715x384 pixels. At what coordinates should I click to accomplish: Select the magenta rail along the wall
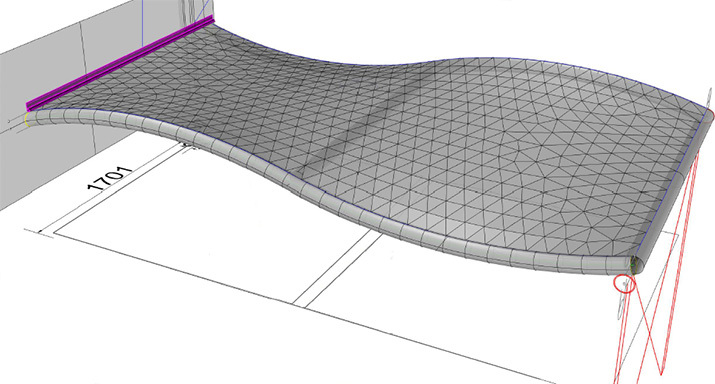[120, 63]
